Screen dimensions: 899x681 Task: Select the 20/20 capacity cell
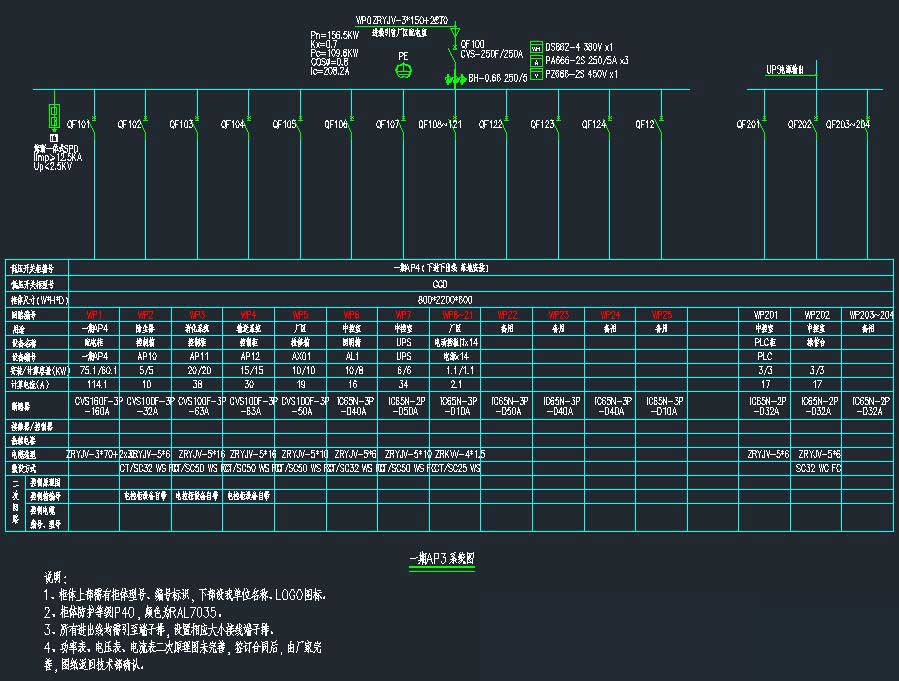[199, 371]
